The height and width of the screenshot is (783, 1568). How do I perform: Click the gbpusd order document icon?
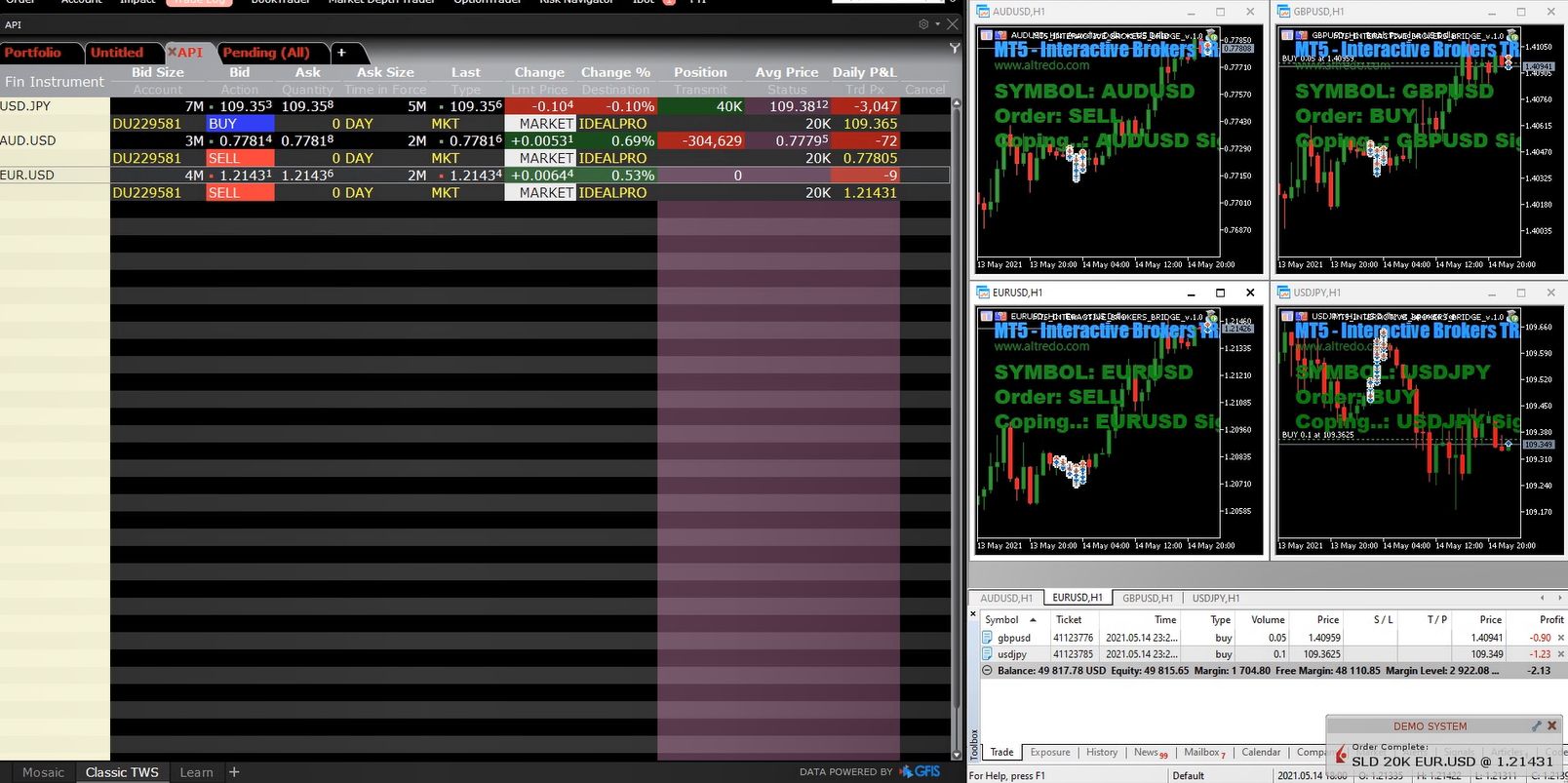(x=987, y=638)
